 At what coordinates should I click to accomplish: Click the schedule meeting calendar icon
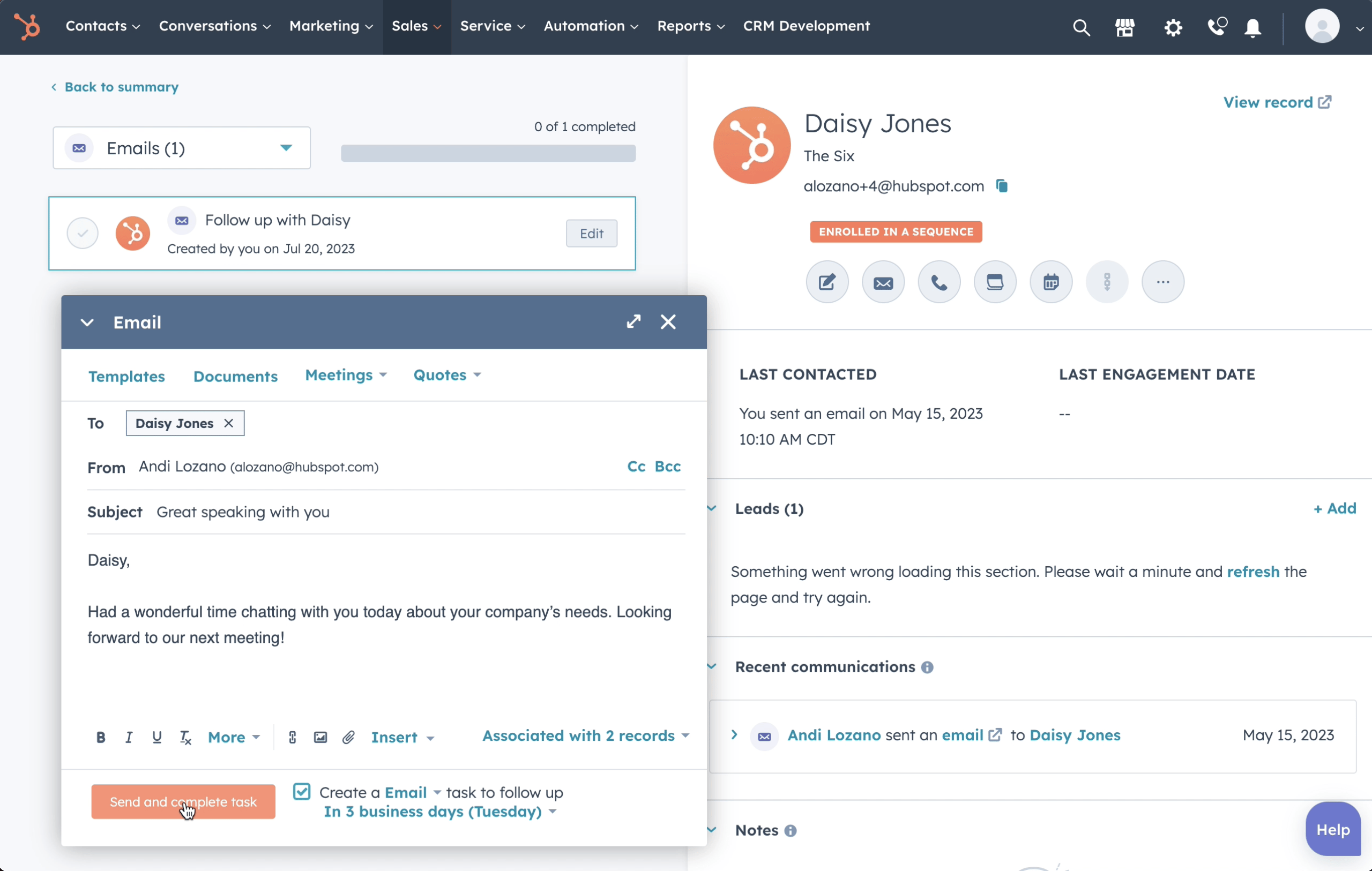(1050, 282)
